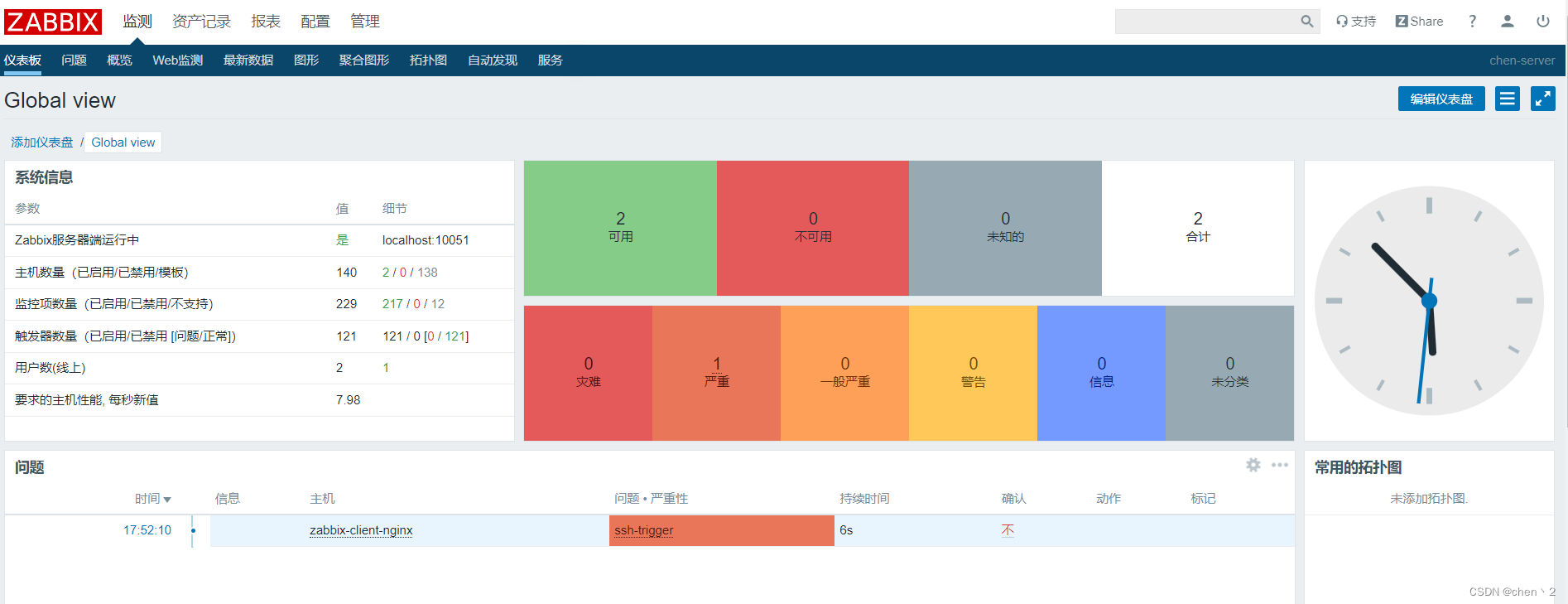Image resolution: width=1568 pixels, height=604 pixels.
Task: Click the 不 acknowledge link
Action: (1008, 530)
